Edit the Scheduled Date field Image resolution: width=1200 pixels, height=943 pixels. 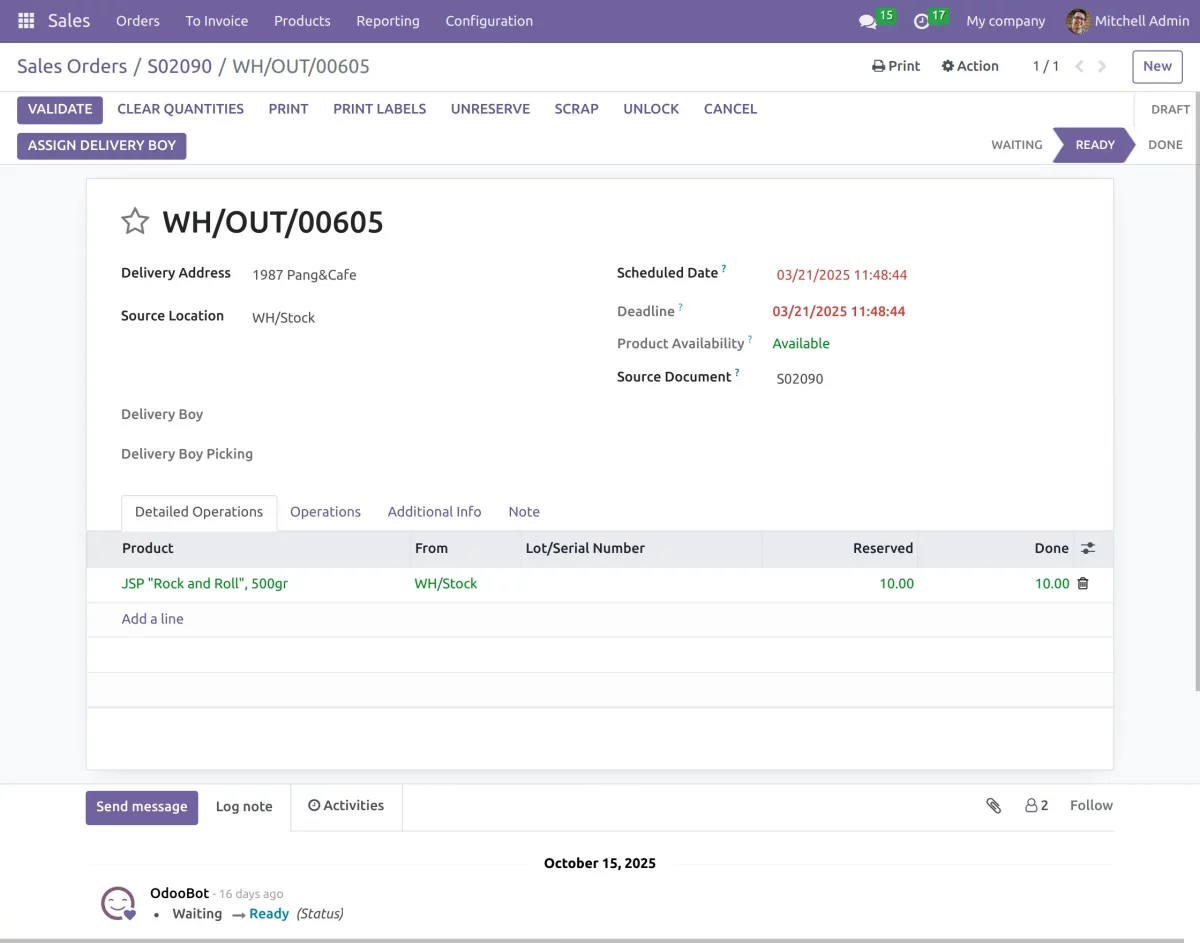coord(841,275)
